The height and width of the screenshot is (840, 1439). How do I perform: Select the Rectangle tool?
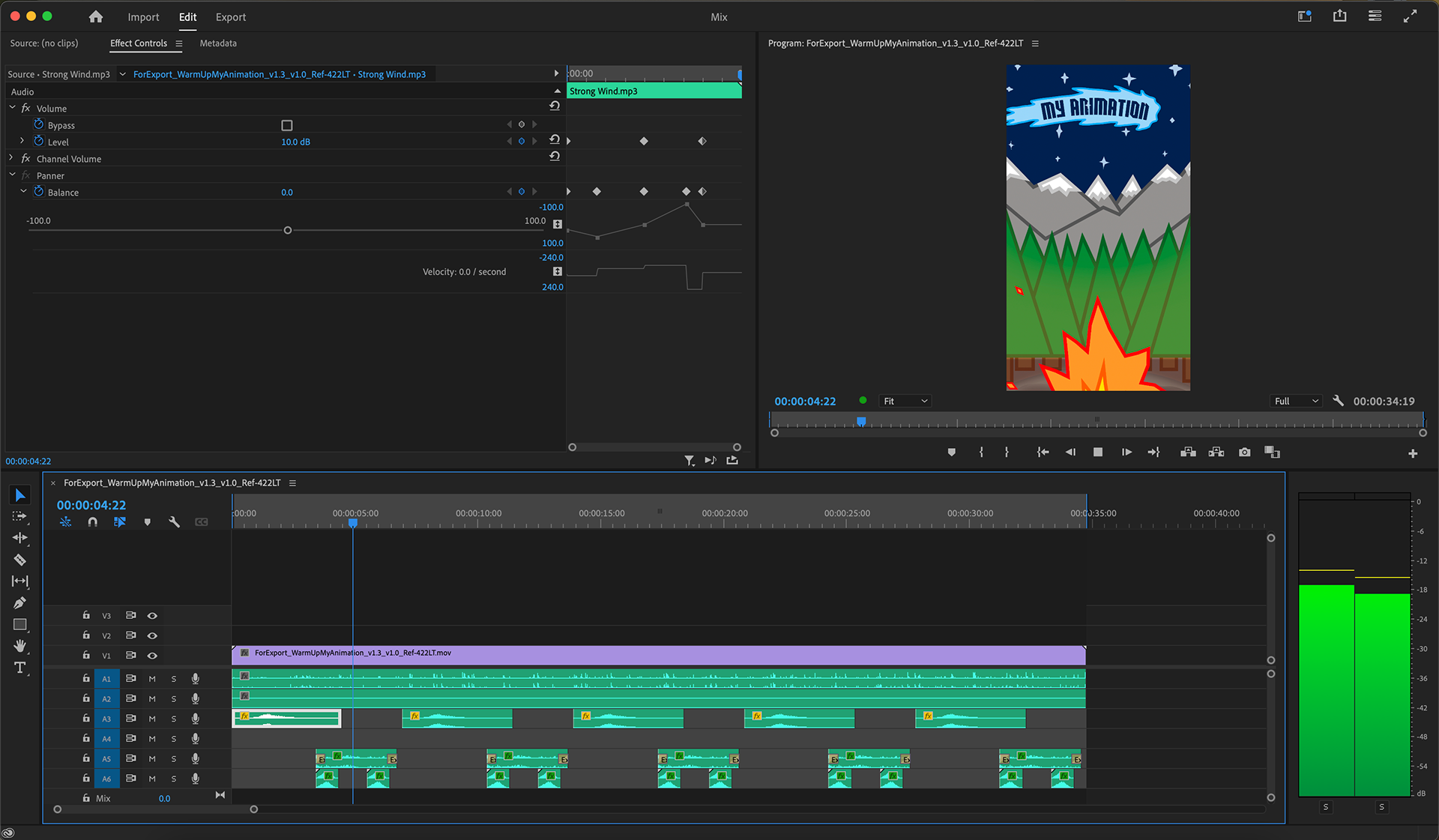click(20, 625)
